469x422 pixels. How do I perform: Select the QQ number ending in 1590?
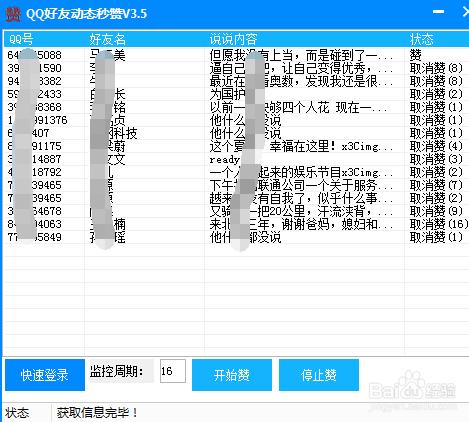click(35, 68)
